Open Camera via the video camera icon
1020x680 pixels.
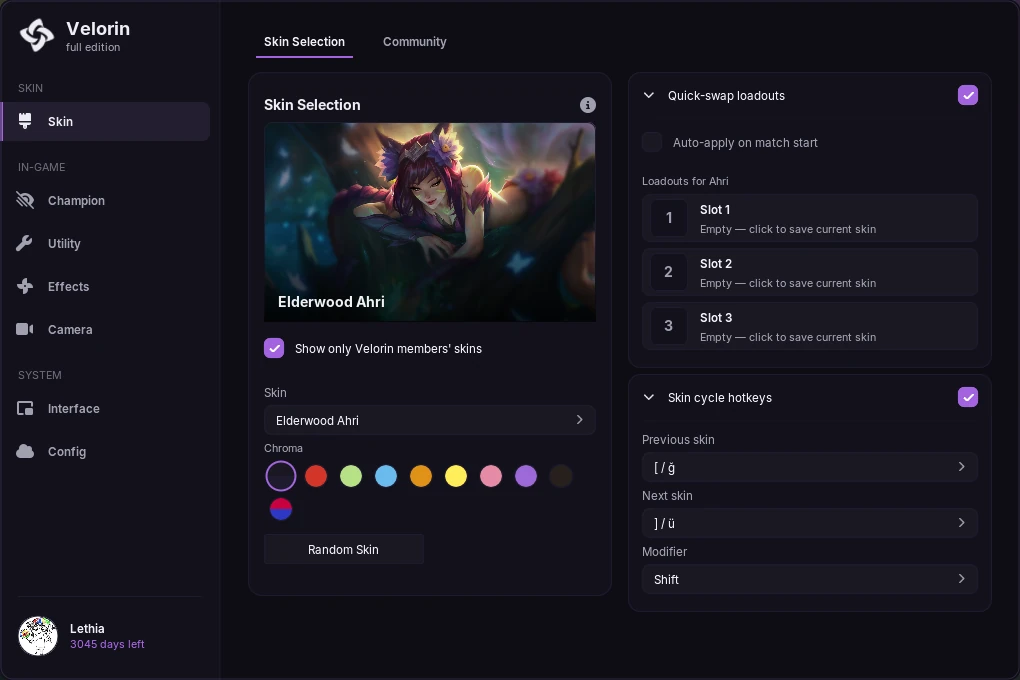click(25, 329)
